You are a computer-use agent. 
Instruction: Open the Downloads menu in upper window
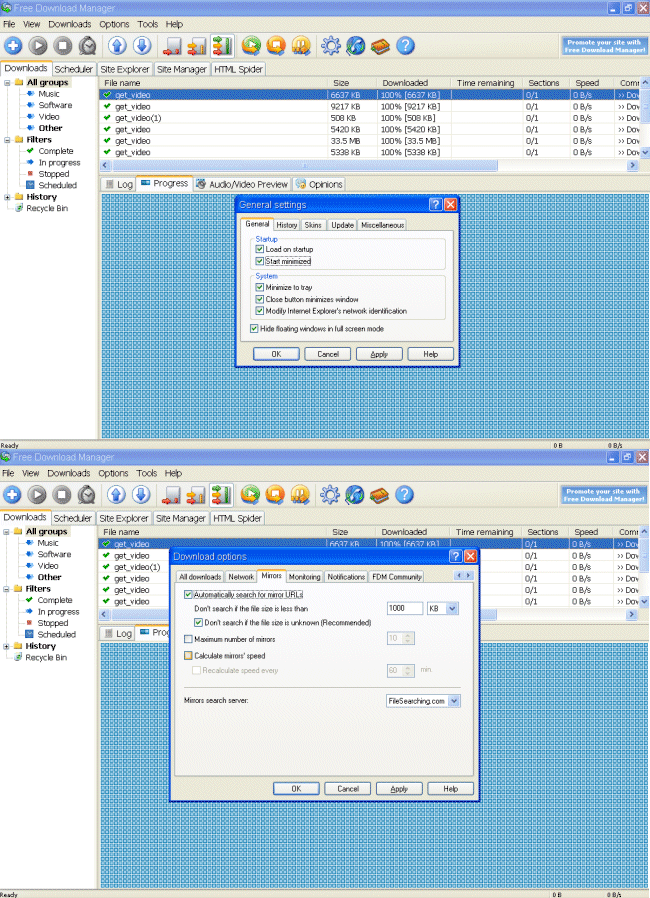(69, 24)
